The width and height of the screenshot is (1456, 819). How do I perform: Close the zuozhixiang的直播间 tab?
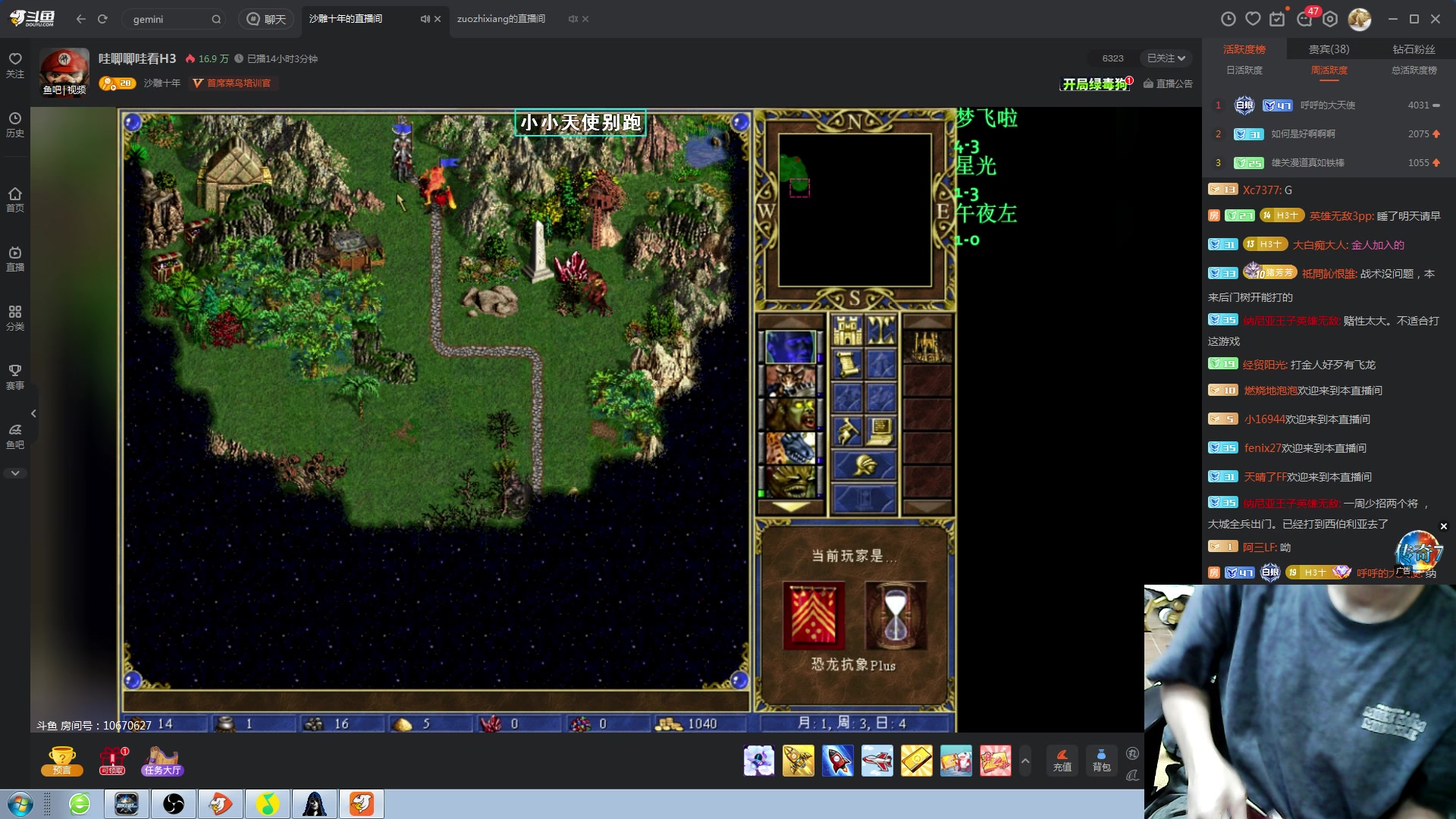(585, 19)
